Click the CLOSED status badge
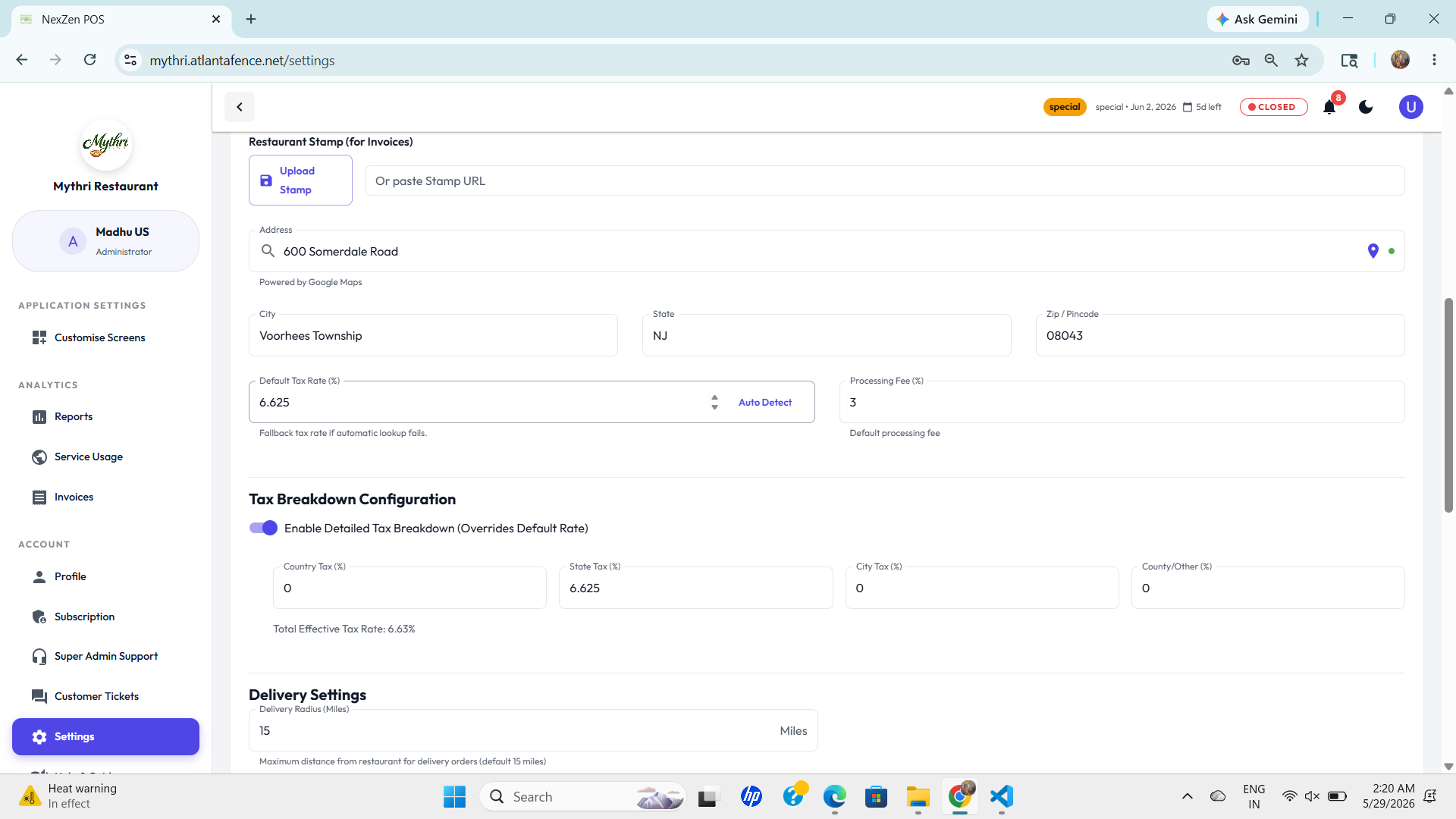 1274,107
